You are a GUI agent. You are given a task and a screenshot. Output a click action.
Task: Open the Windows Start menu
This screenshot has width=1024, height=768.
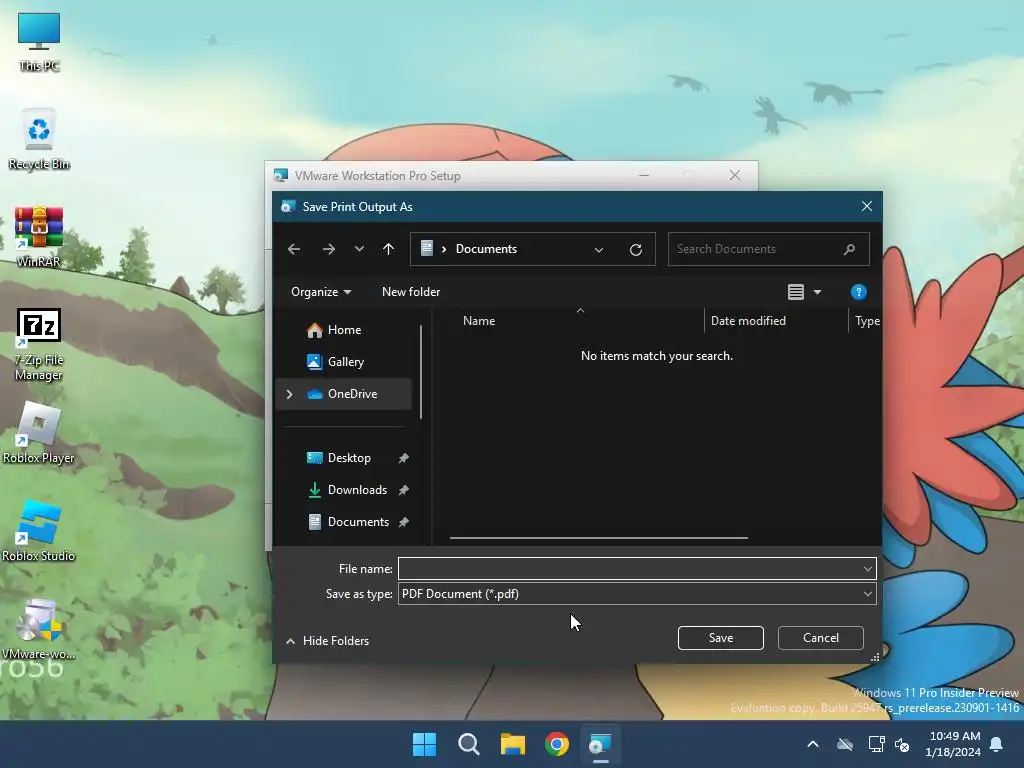coord(424,744)
